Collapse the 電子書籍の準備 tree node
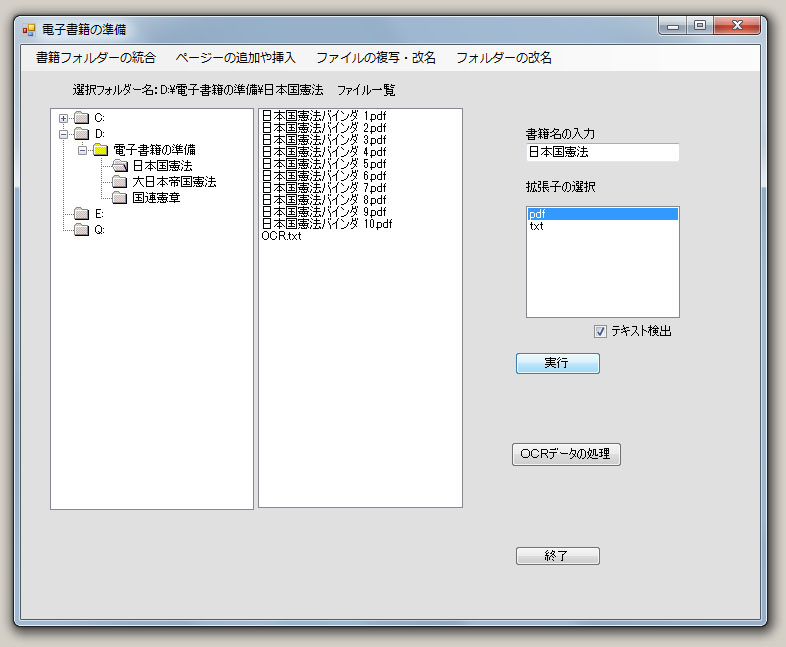786x647 pixels. pyautogui.click(x=82, y=150)
